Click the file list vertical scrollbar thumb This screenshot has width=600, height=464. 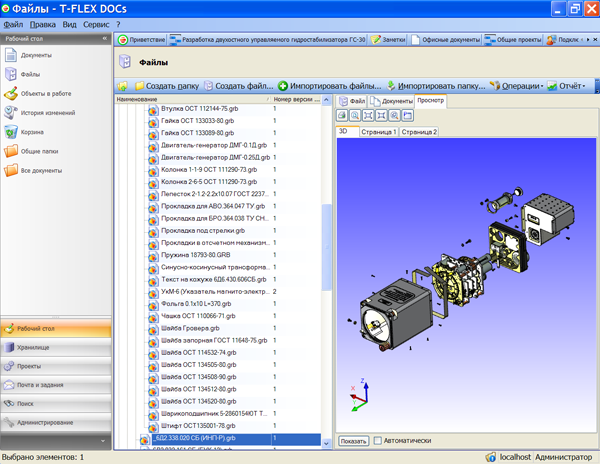tap(326, 247)
